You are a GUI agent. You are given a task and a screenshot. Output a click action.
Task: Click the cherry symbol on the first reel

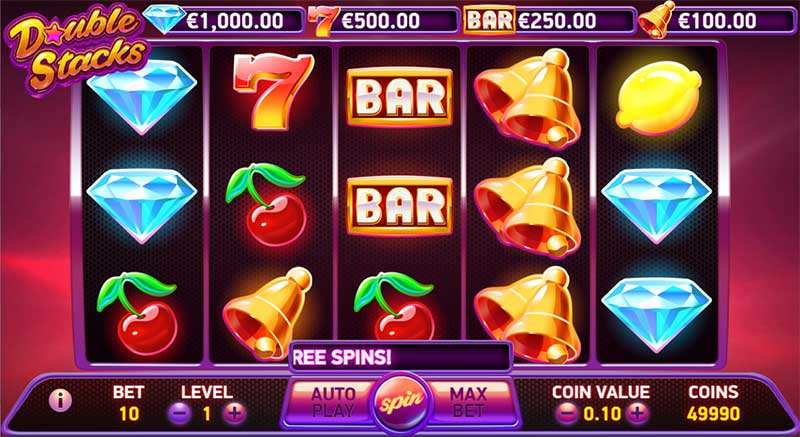point(138,314)
